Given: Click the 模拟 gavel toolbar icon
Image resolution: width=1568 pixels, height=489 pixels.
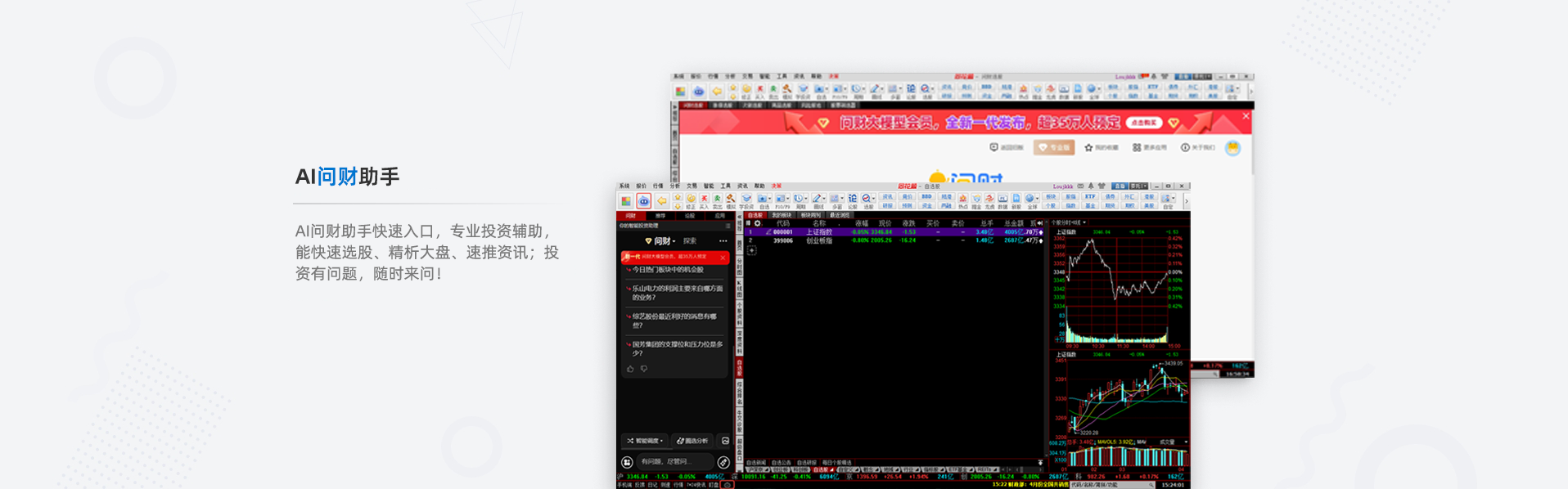Looking at the screenshot, I should (x=731, y=200).
